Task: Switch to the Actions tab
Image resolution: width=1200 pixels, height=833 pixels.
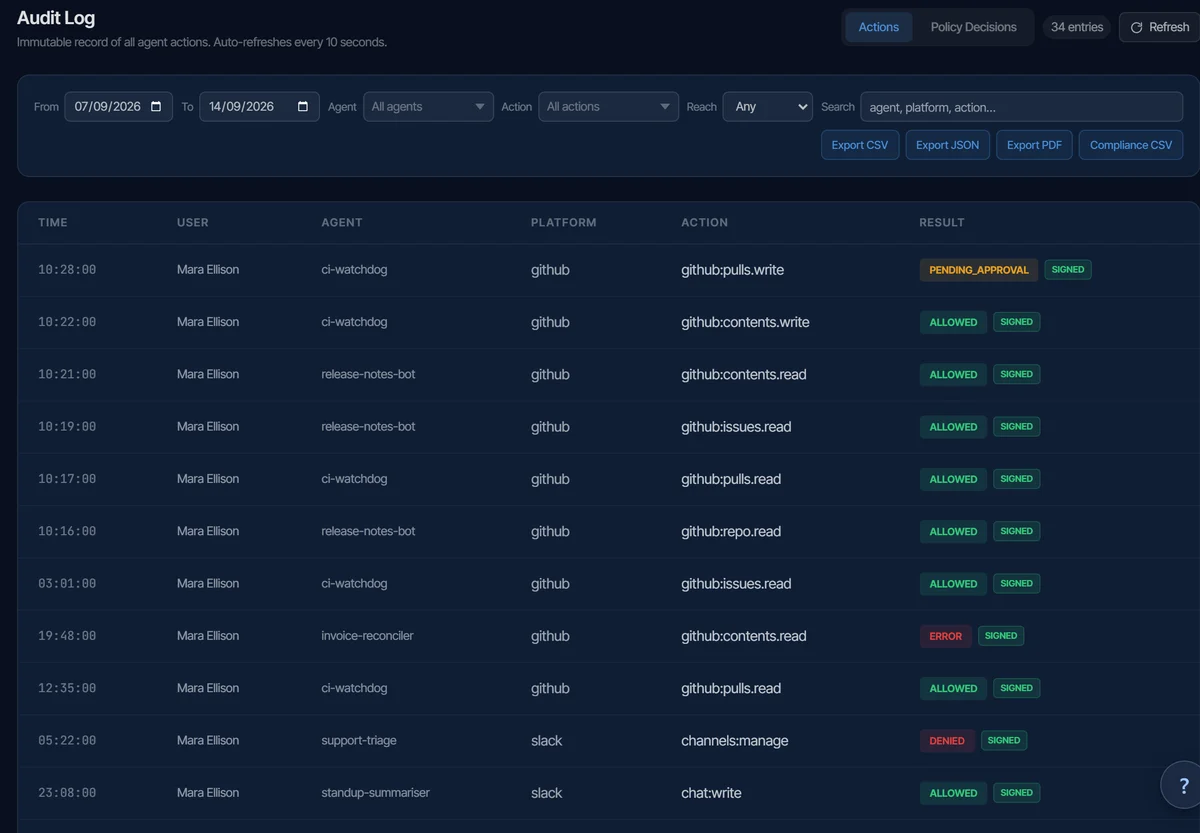Action: click(x=879, y=27)
